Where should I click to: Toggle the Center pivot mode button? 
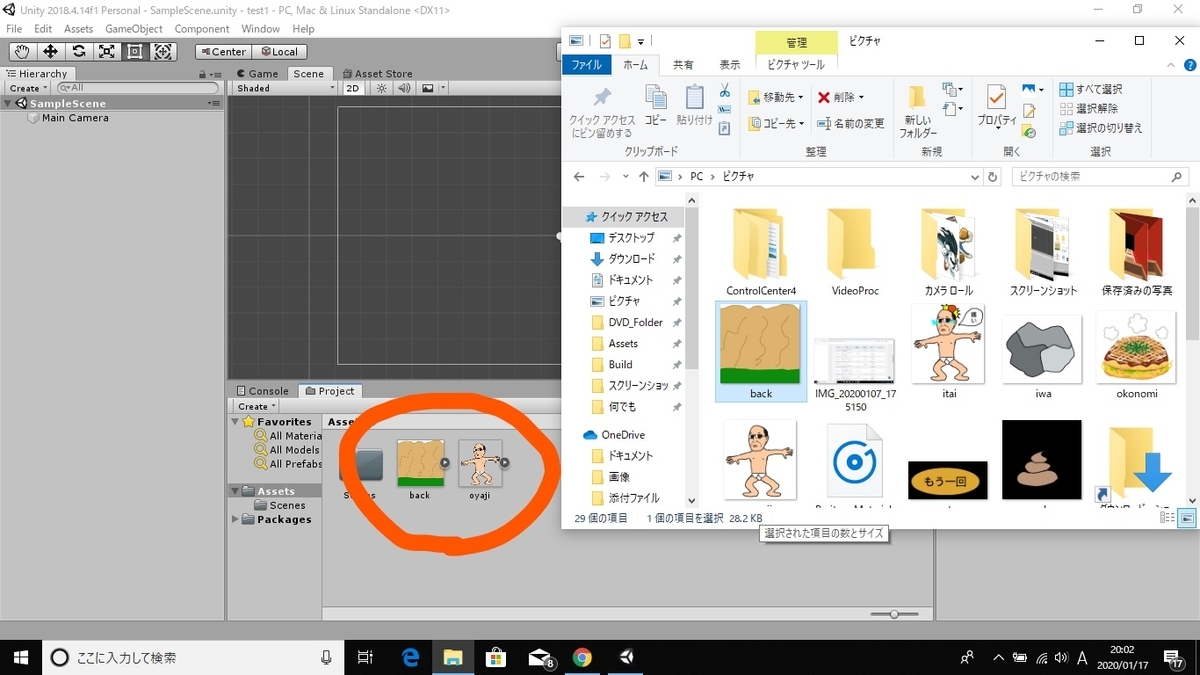click(223, 52)
